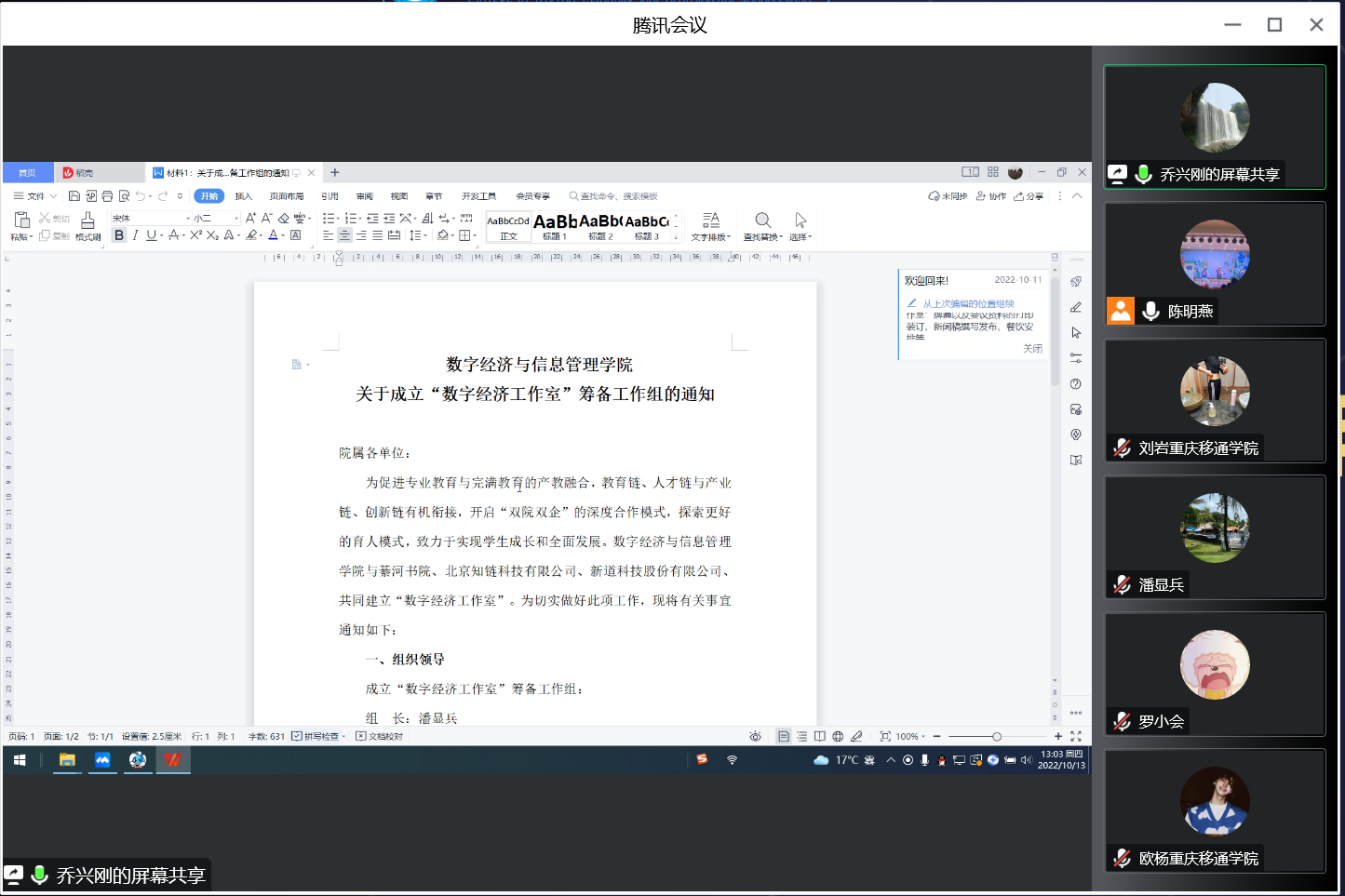Expand the 文件 menu dropdown
Image resolution: width=1345 pixels, height=896 pixels.
[x=35, y=196]
